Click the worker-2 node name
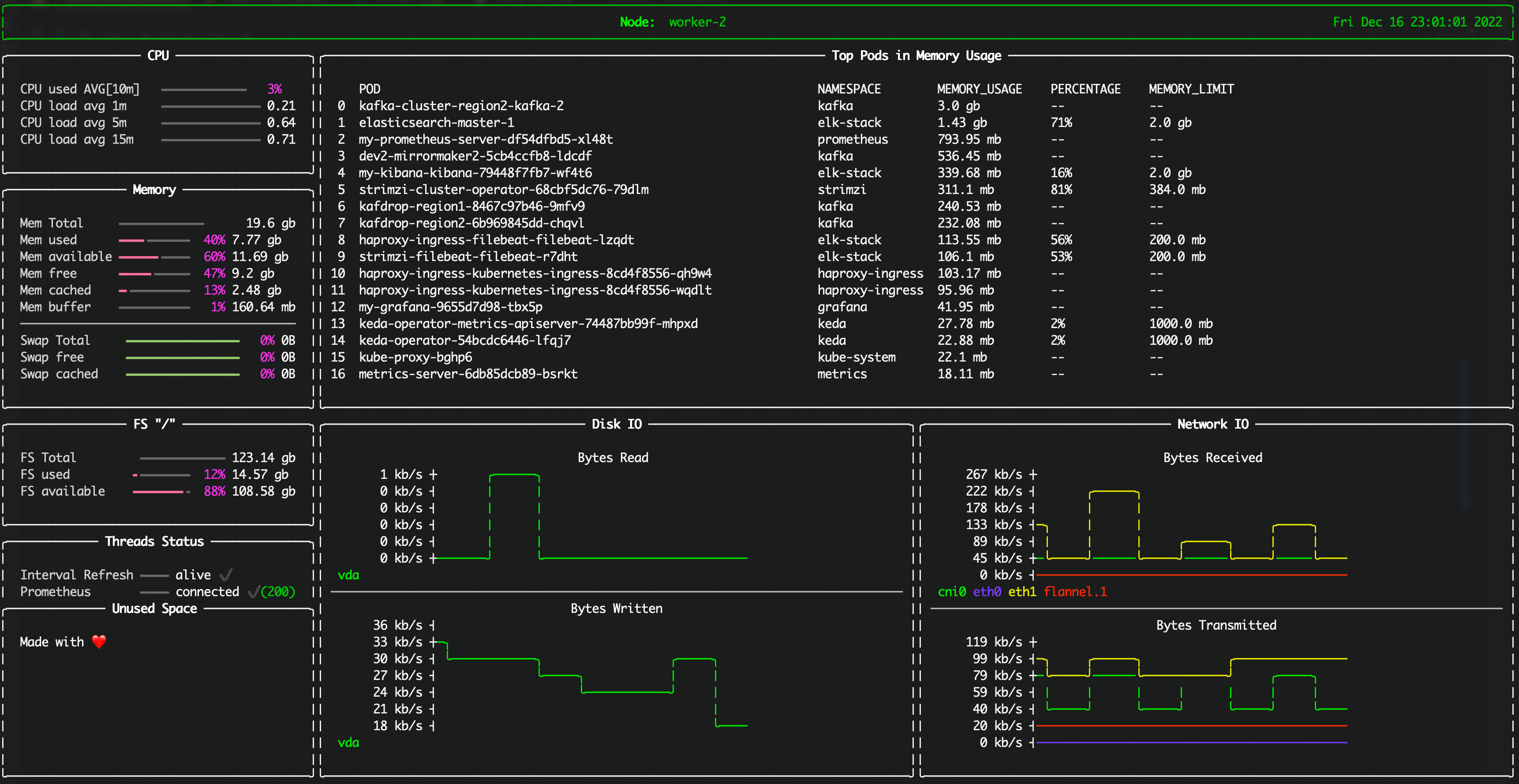 [697, 22]
